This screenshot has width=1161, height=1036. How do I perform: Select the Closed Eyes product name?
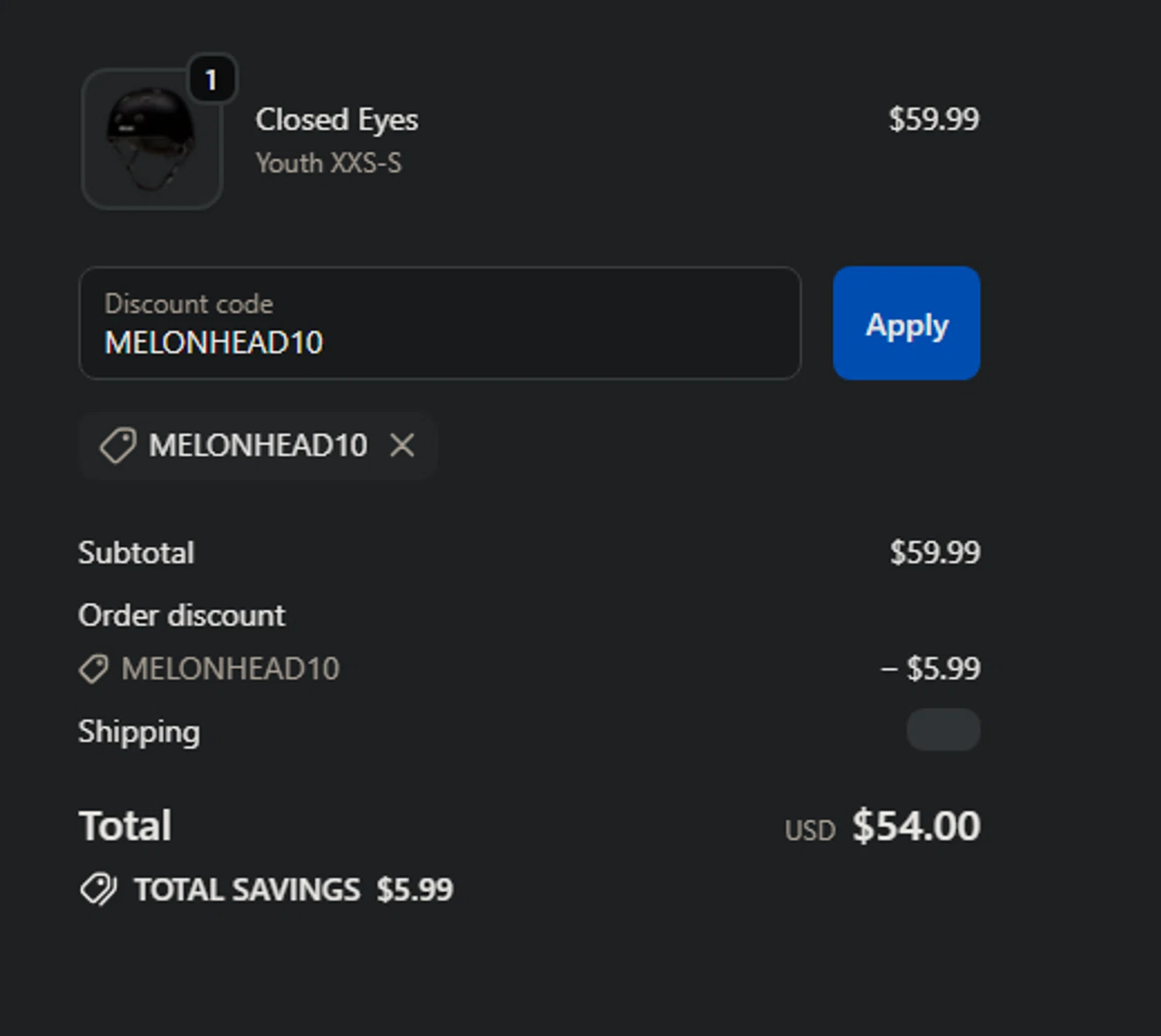(337, 120)
